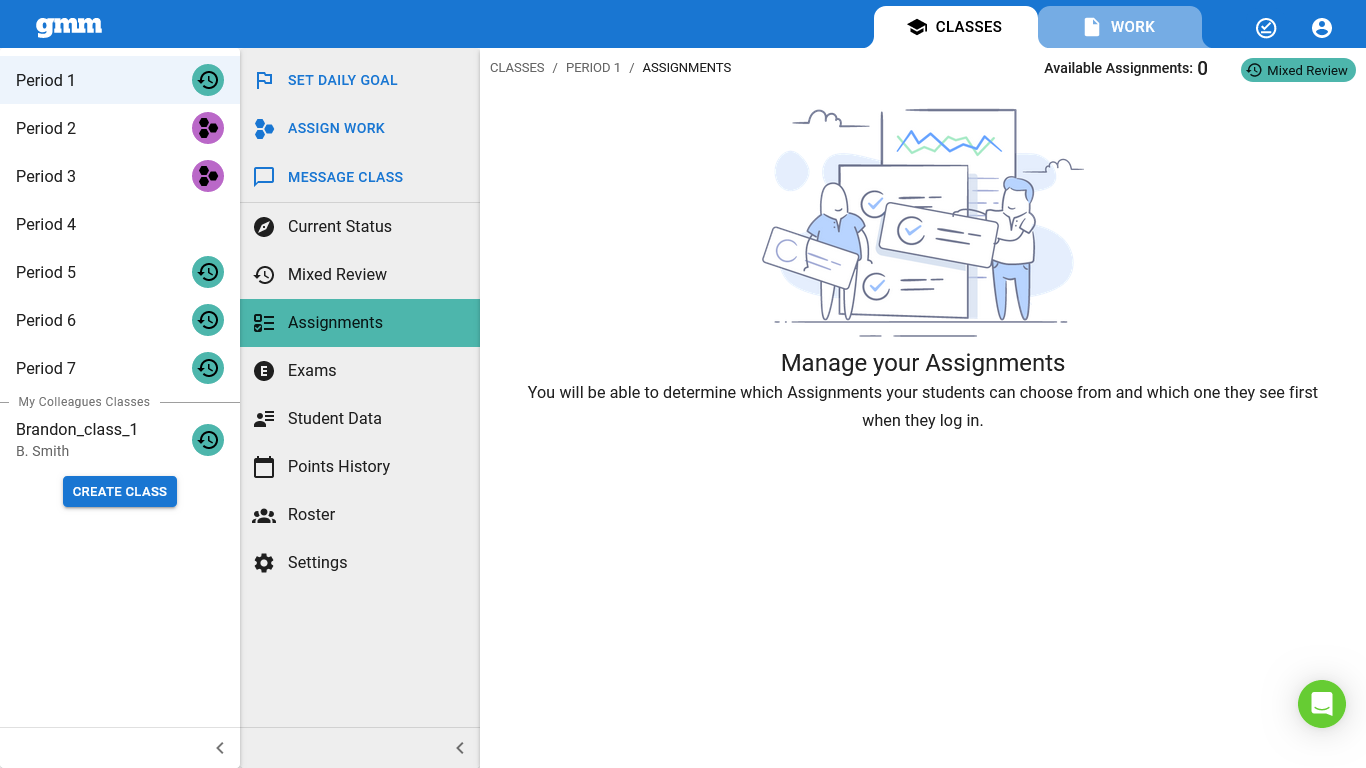Click the purple assignment icon for Period 3
The image size is (1366, 768).
(208, 176)
